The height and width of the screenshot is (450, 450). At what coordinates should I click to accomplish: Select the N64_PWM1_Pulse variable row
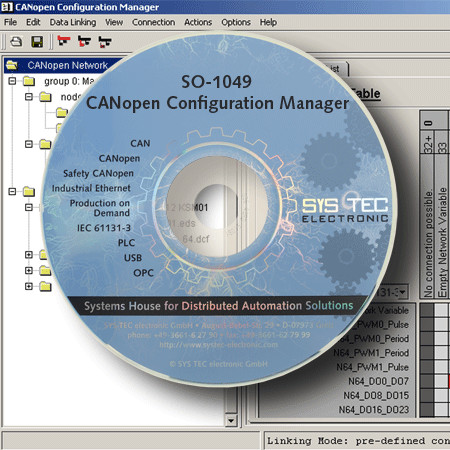tap(372, 367)
